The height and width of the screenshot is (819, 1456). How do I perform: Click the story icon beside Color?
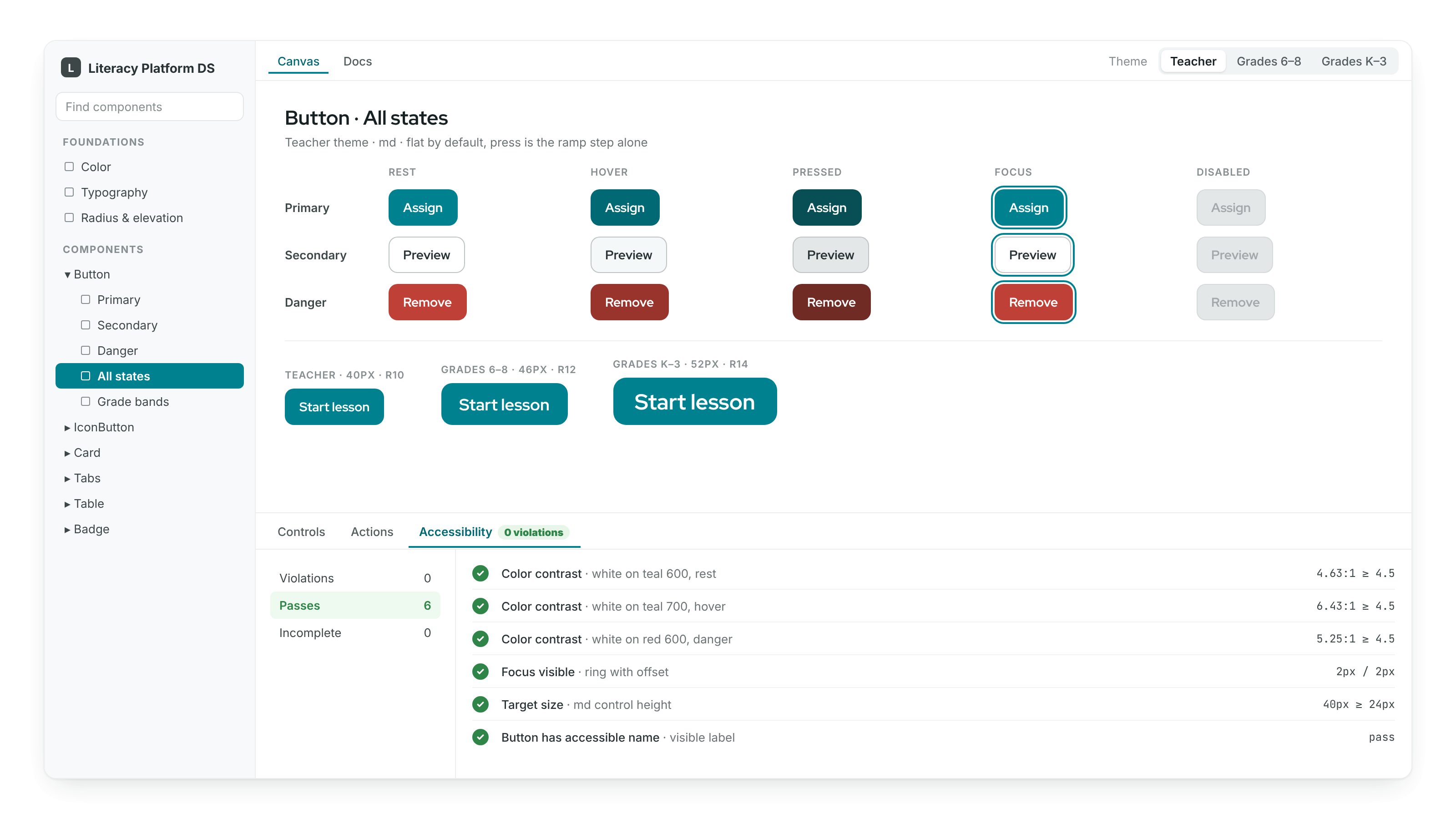[x=69, y=167]
